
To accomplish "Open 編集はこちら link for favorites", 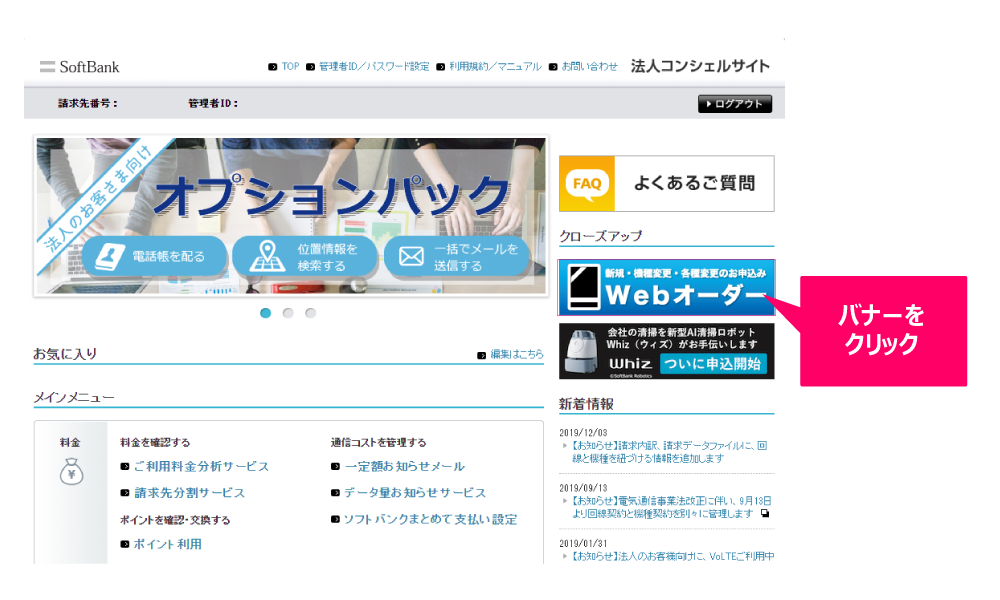I will pos(517,355).
